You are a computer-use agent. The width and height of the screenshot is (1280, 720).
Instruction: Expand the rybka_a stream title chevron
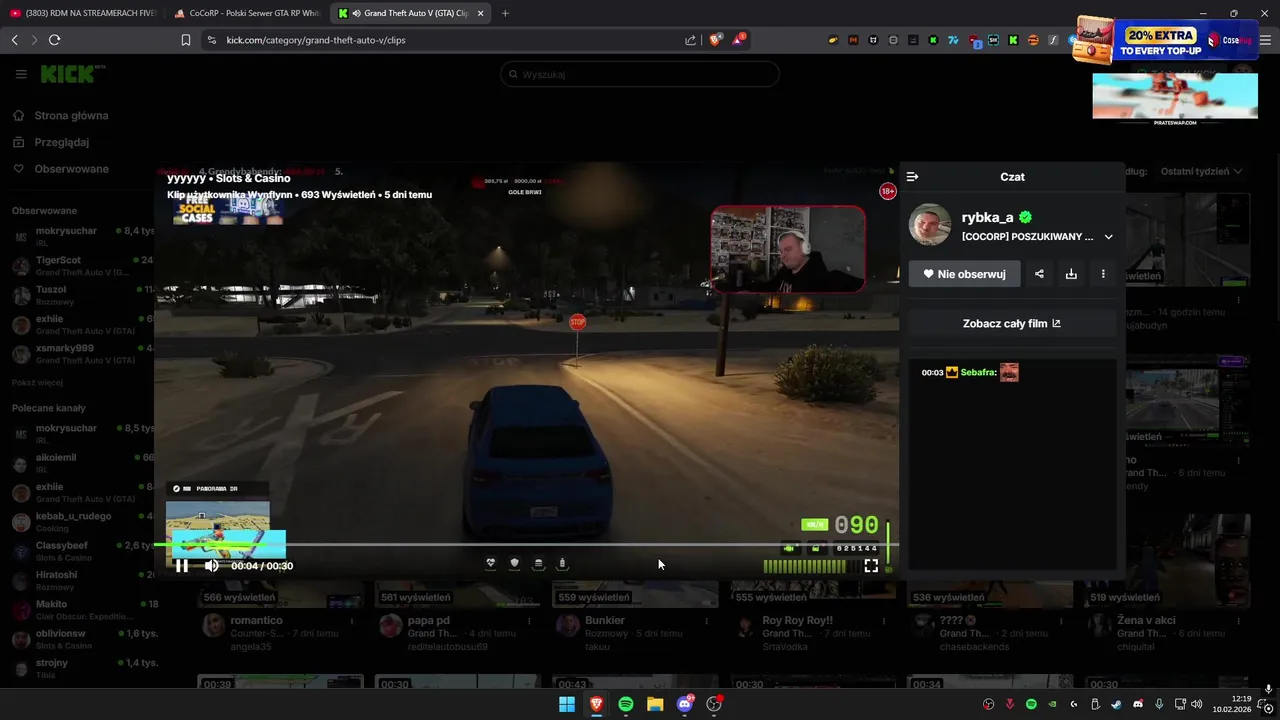(1108, 237)
